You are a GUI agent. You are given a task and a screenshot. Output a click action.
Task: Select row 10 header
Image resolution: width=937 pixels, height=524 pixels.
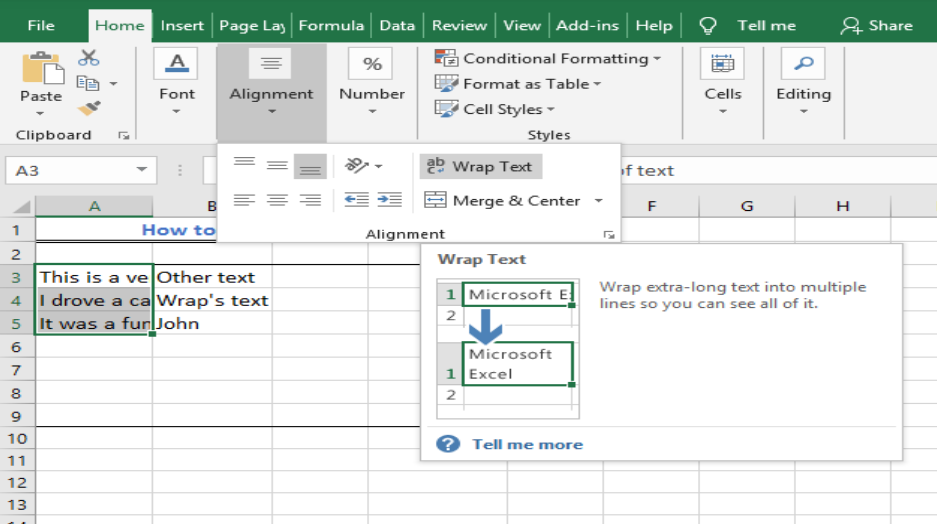tap(17, 439)
